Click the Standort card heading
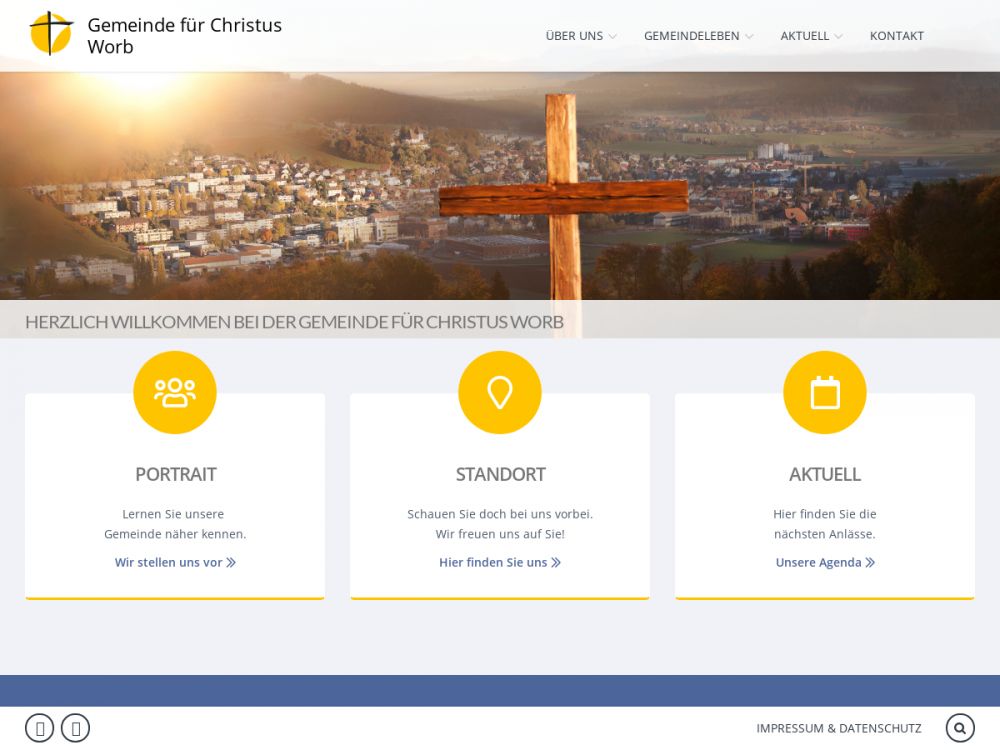This screenshot has width=1000, height=750. [x=500, y=474]
